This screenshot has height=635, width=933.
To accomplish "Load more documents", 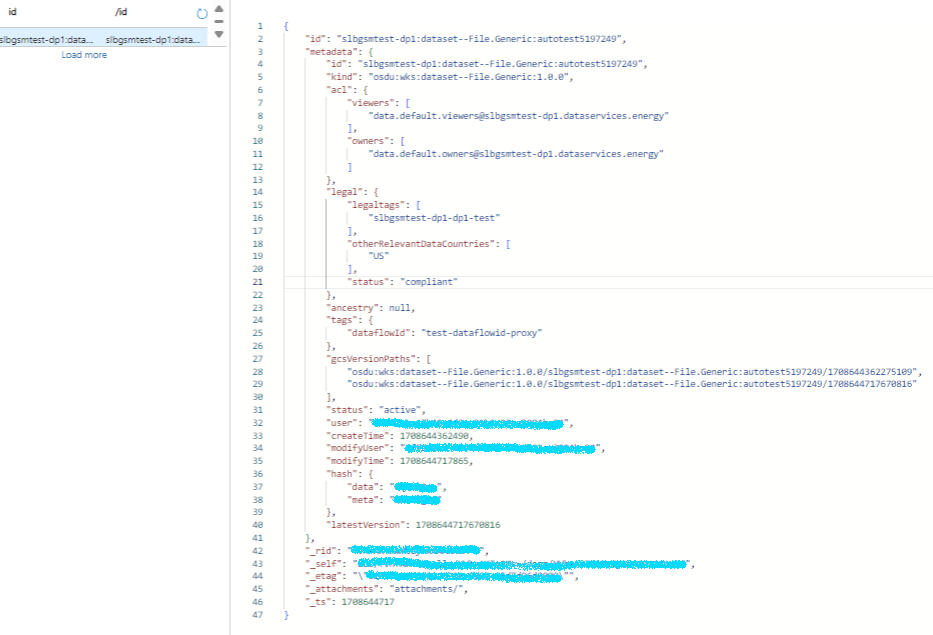I will pyautogui.click(x=84, y=55).
